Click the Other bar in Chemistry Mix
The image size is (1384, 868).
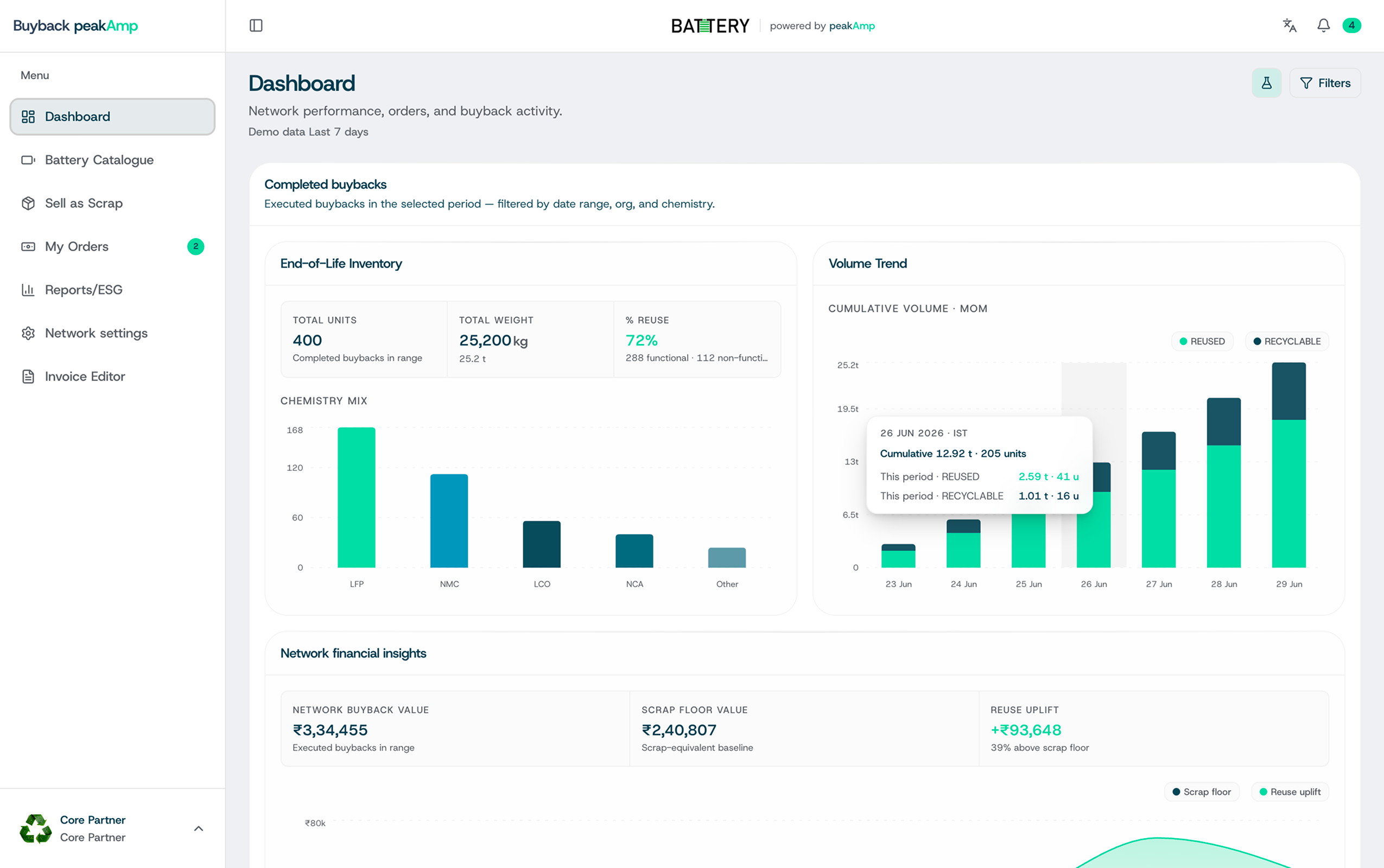727,558
